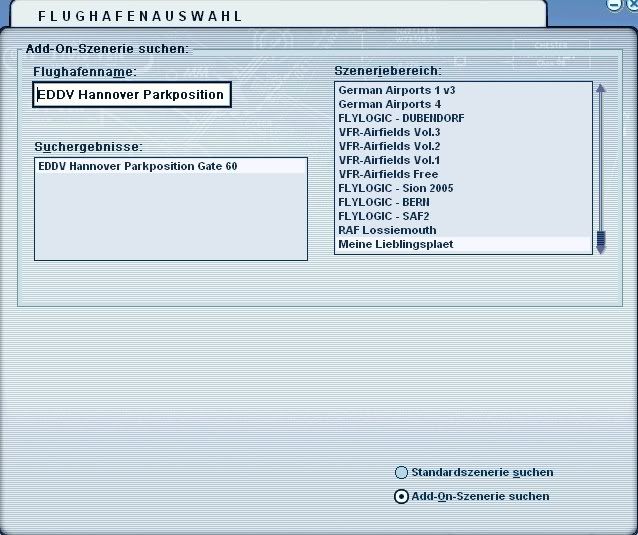Select FLYLOGIC - DUBENDORF scenery area

[x=401, y=118]
